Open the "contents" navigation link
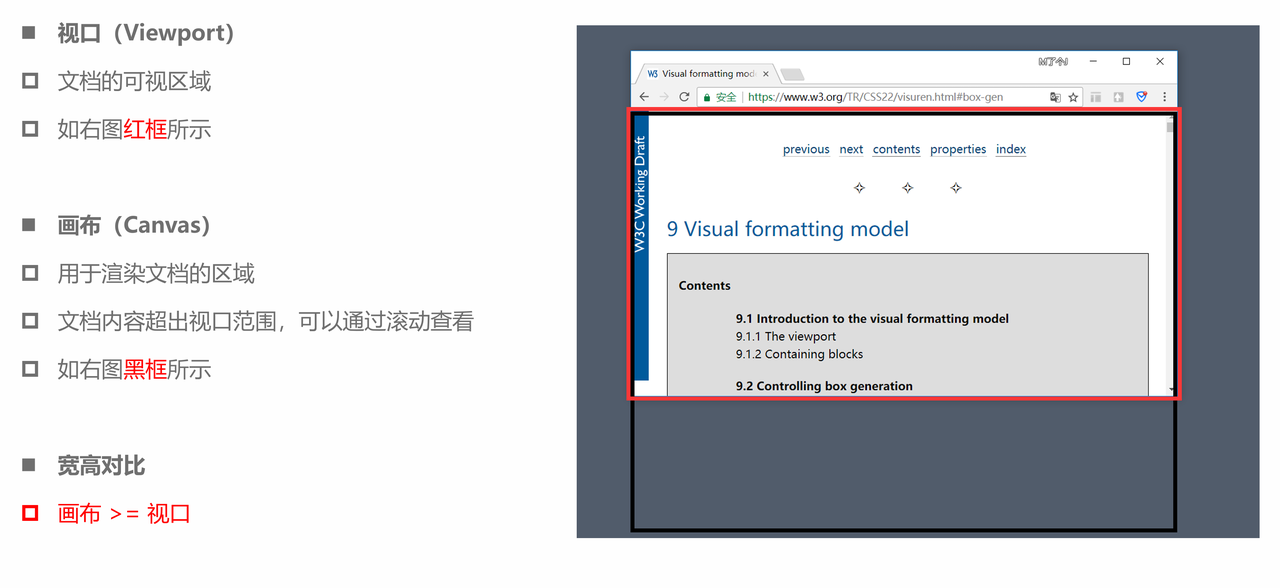This screenshot has width=1280, height=588. 896,149
